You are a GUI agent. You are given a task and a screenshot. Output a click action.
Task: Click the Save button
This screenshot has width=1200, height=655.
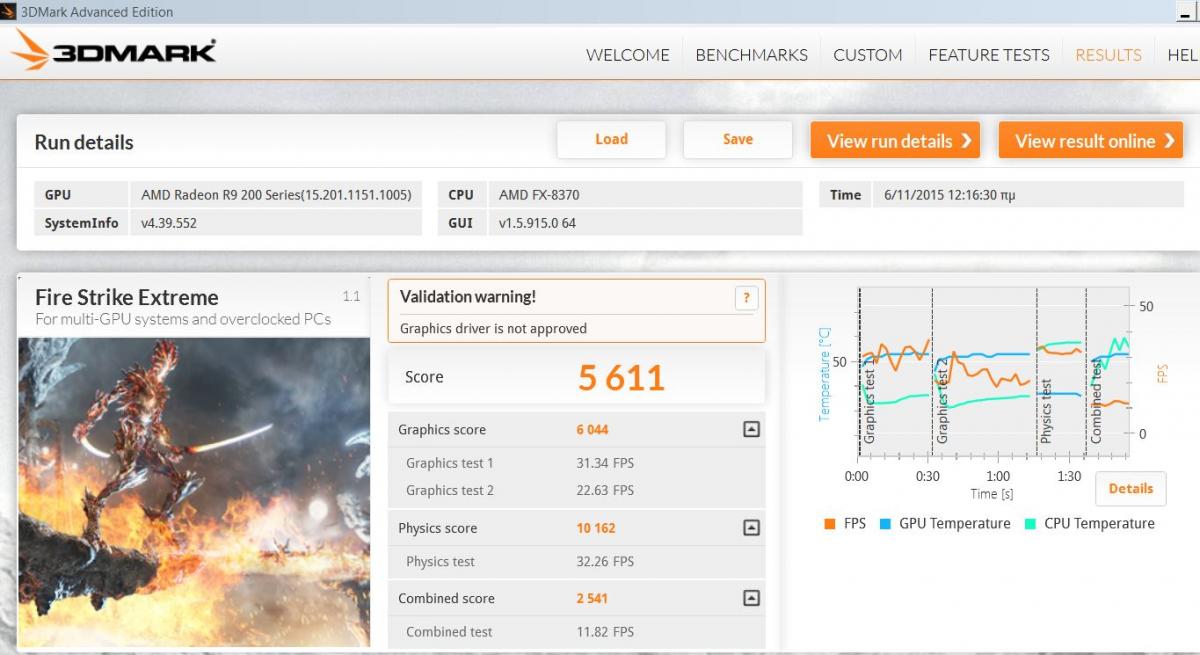coord(738,139)
